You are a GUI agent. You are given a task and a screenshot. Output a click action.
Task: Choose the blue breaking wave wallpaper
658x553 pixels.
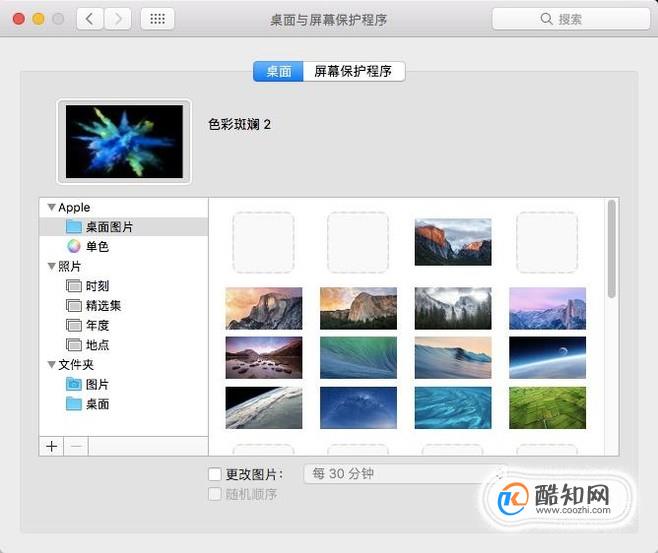pos(453,358)
